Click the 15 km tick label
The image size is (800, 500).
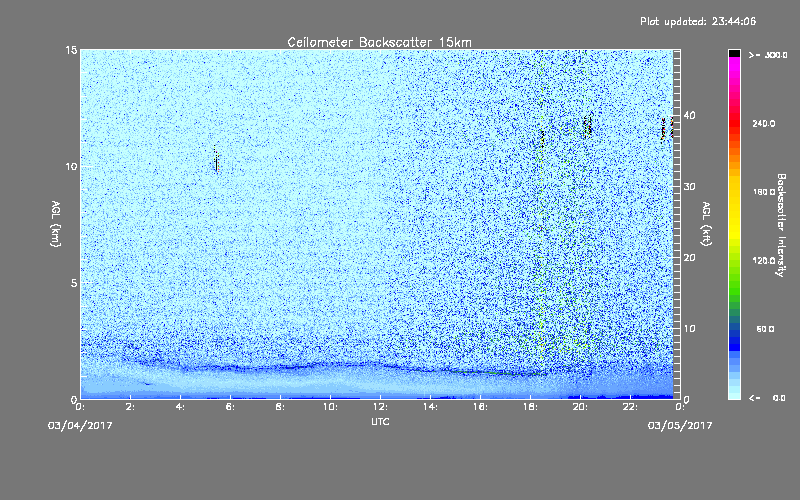click(71, 50)
